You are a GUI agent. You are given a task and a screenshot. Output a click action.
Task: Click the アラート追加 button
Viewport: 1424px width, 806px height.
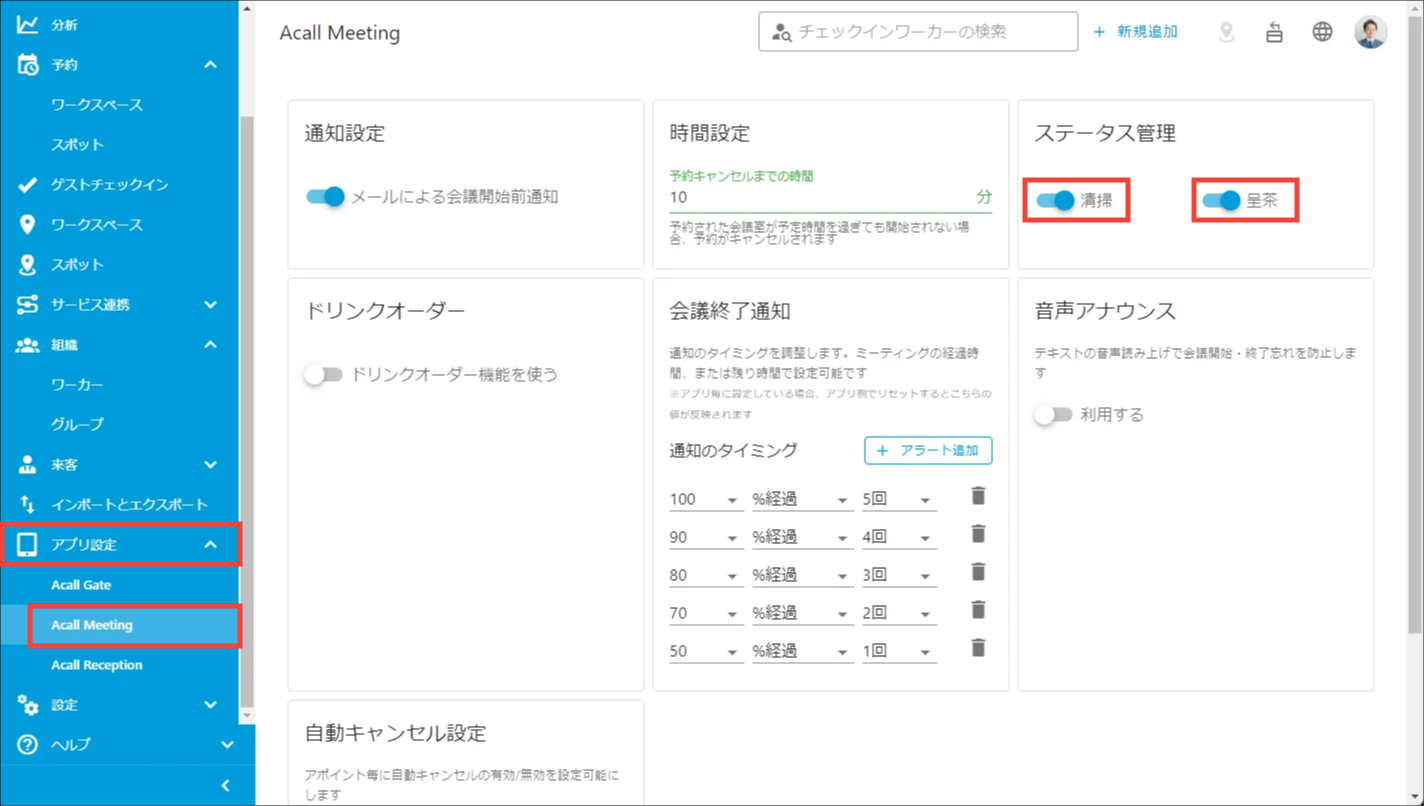928,450
